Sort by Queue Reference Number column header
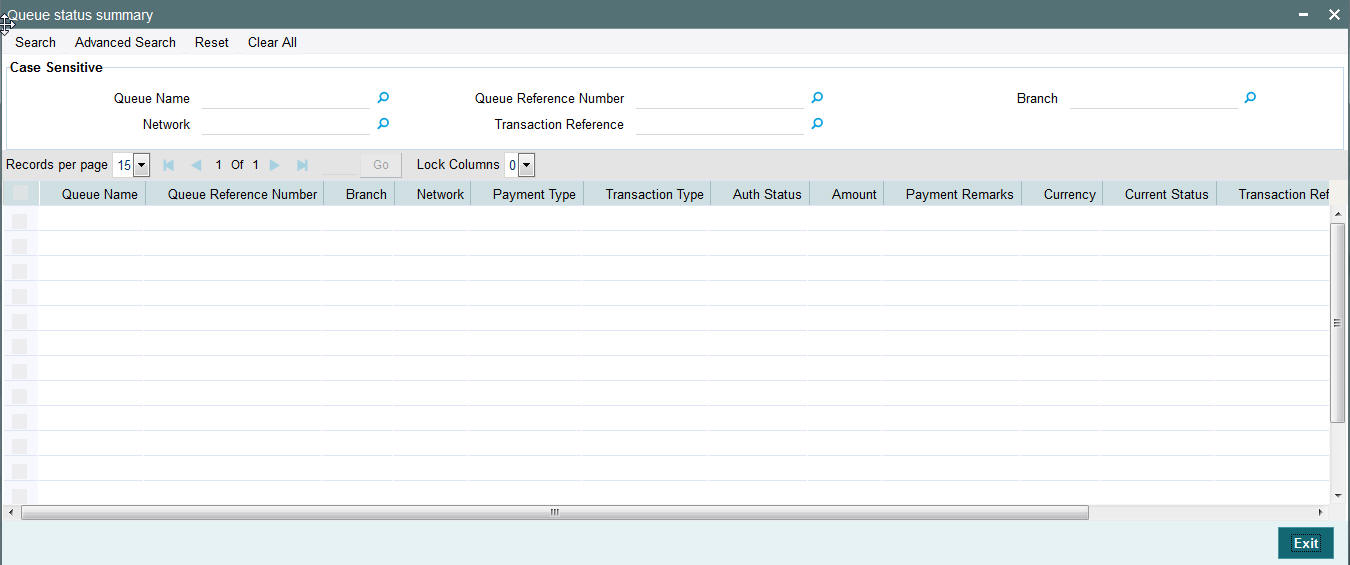 242,194
